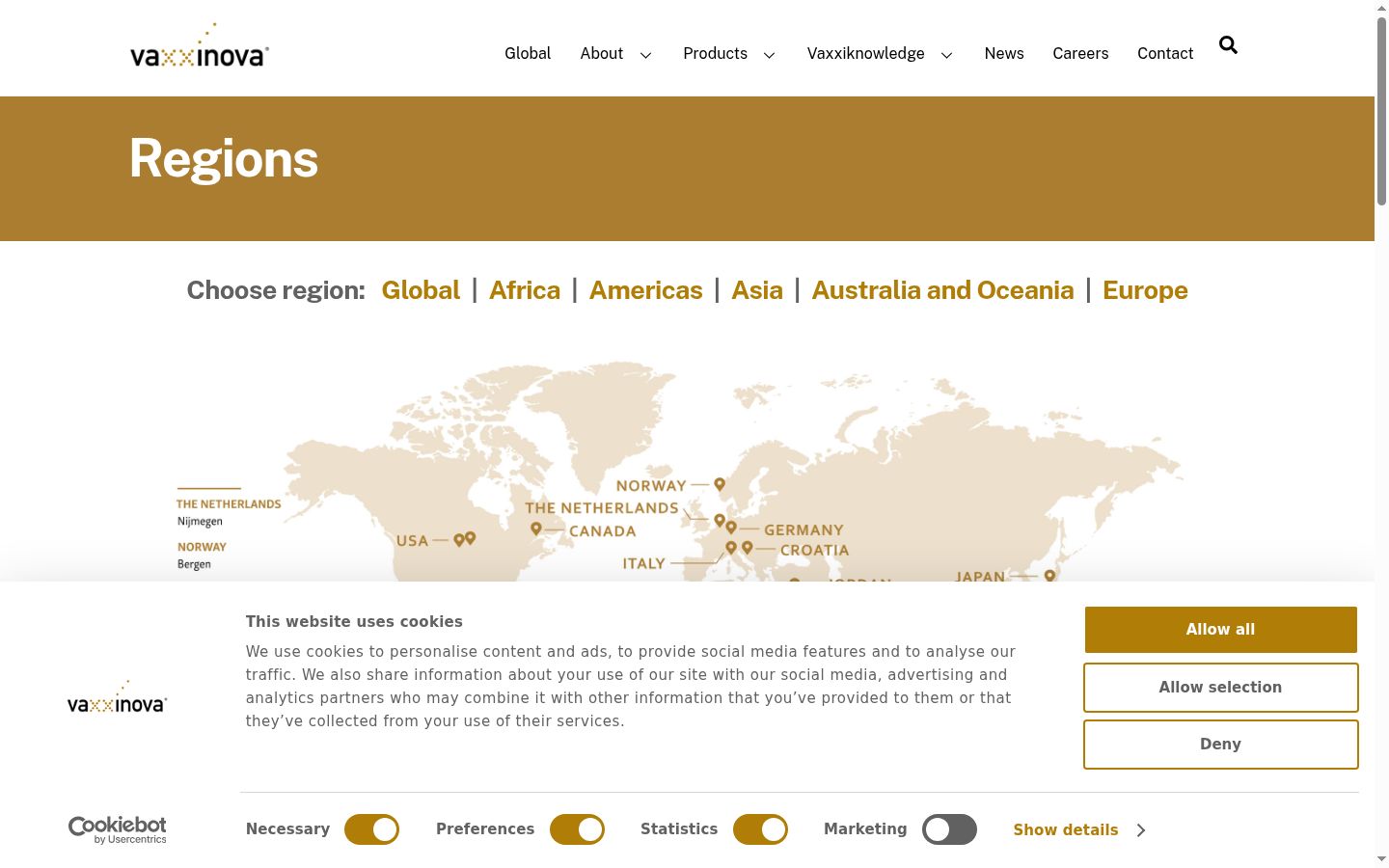The width and height of the screenshot is (1389, 868).
Task: Expand the About submenu chevron
Action: 646,55
